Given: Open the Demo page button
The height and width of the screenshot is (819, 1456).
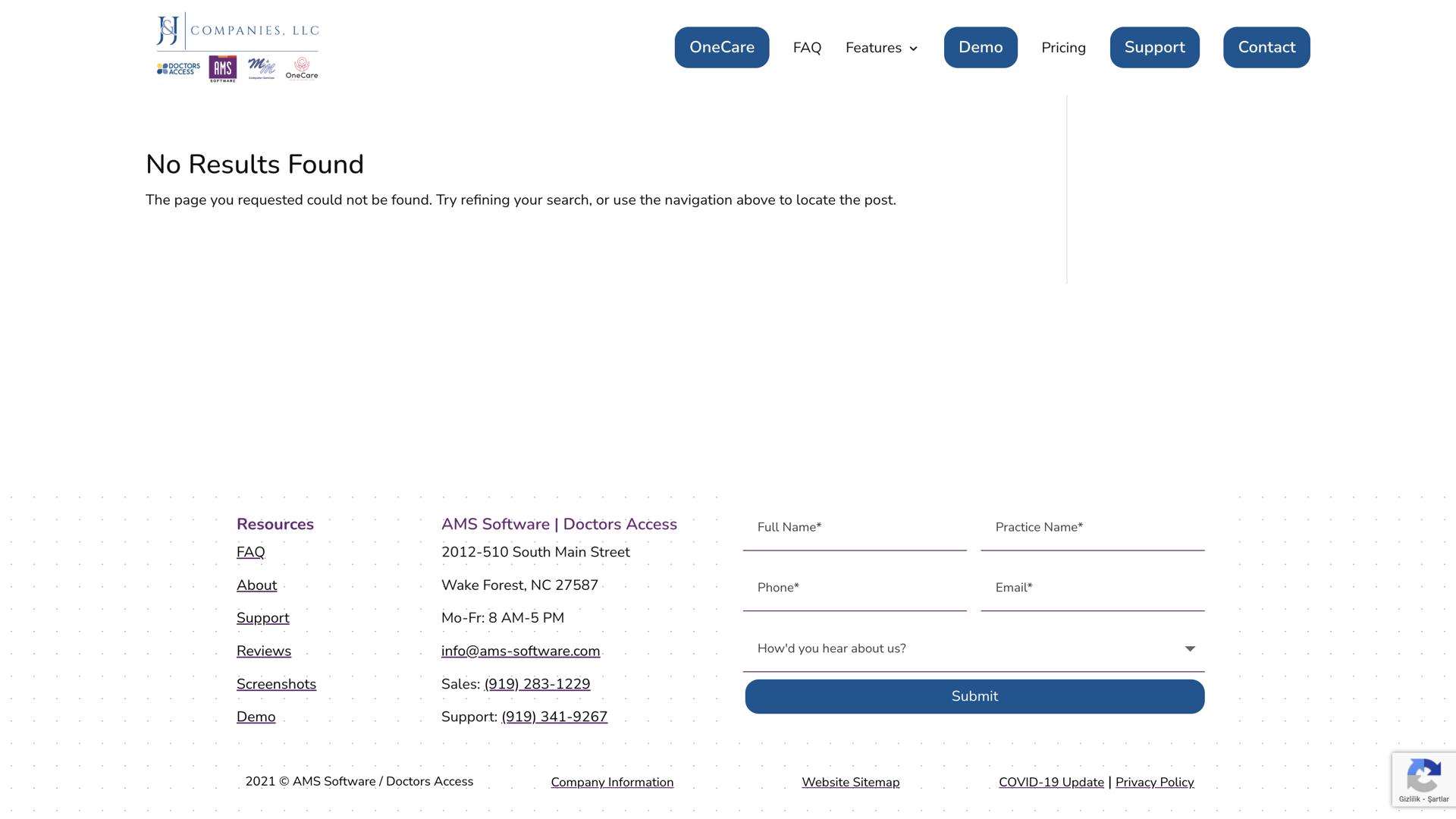Looking at the screenshot, I should (980, 47).
